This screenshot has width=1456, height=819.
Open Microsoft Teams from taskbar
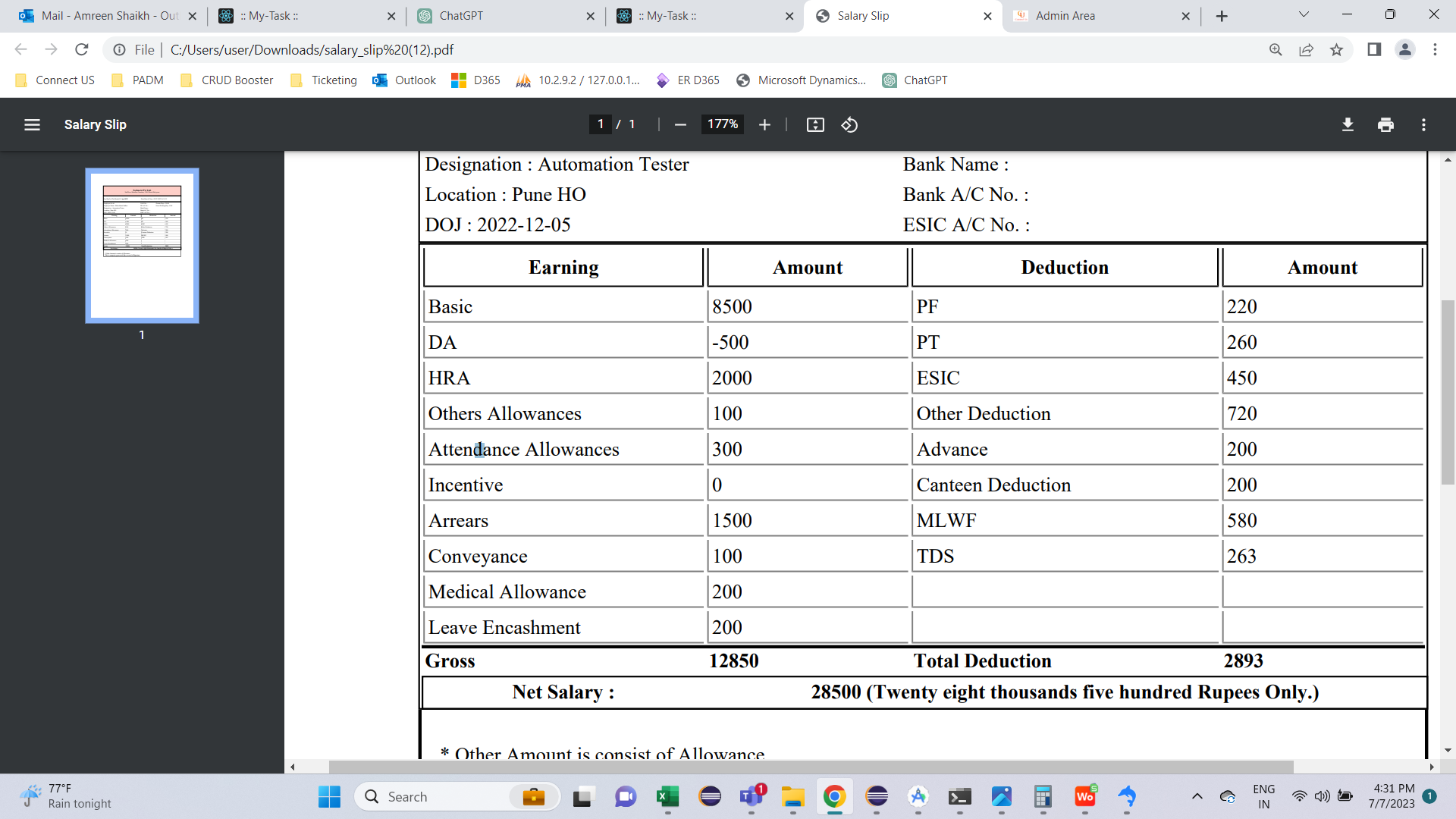point(752,796)
